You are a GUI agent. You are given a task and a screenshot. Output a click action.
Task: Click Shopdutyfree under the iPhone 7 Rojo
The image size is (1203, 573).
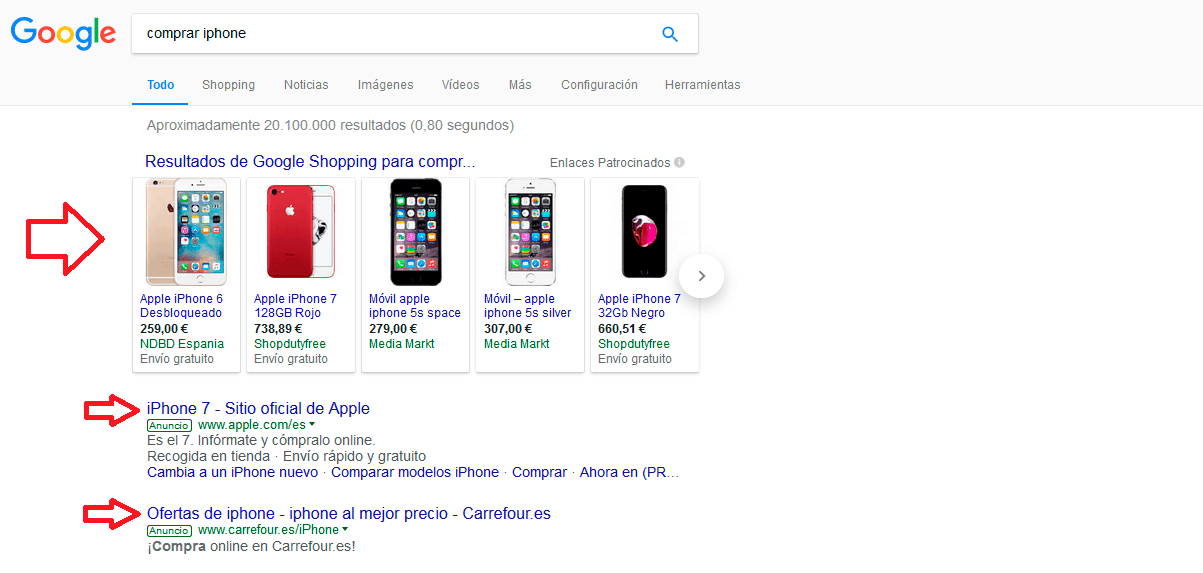pos(290,344)
